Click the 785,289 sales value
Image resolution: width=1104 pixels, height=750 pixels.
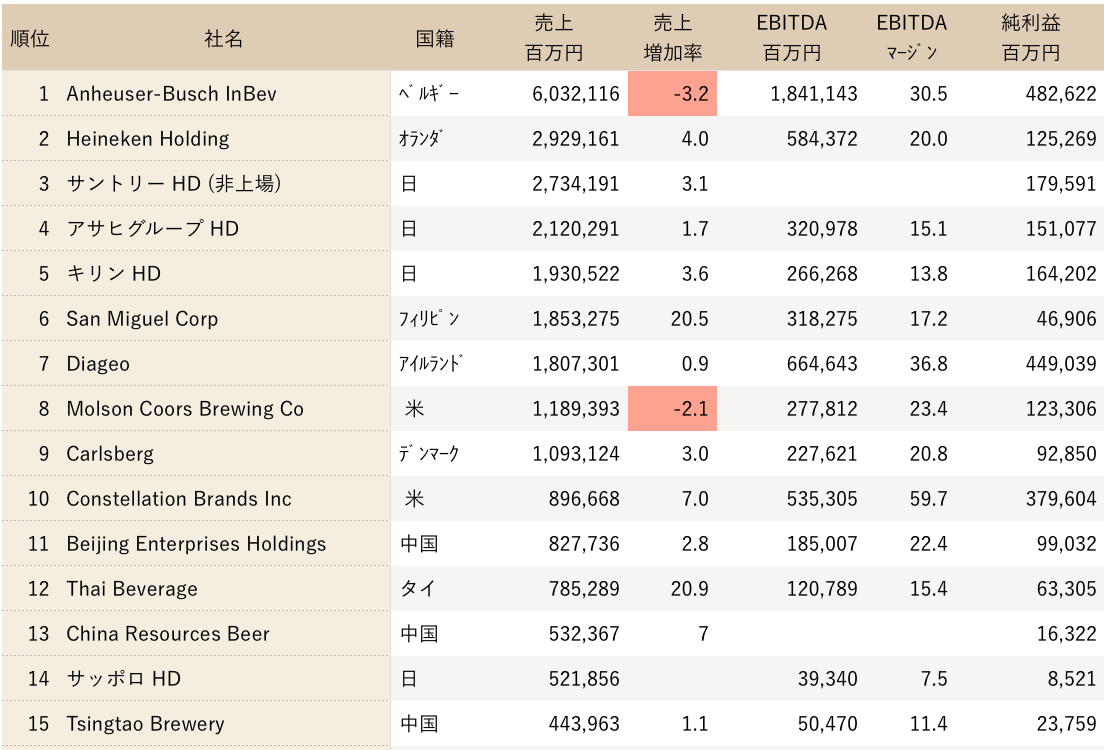[x=584, y=589]
